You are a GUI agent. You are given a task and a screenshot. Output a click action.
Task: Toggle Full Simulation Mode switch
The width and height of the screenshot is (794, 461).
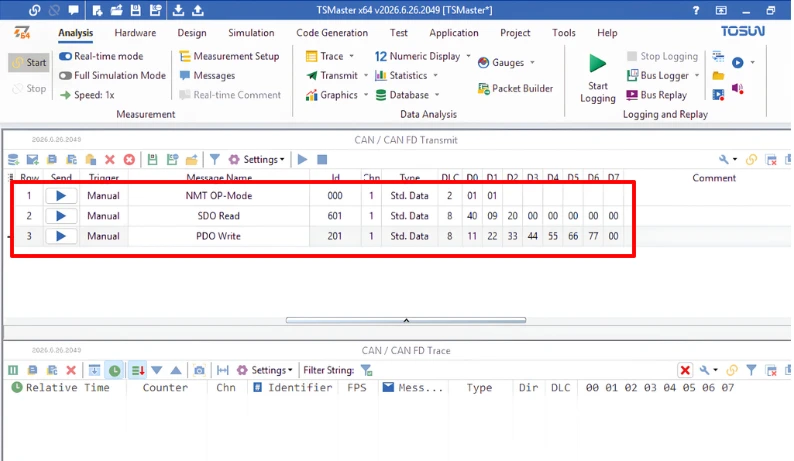click(x=65, y=75)
